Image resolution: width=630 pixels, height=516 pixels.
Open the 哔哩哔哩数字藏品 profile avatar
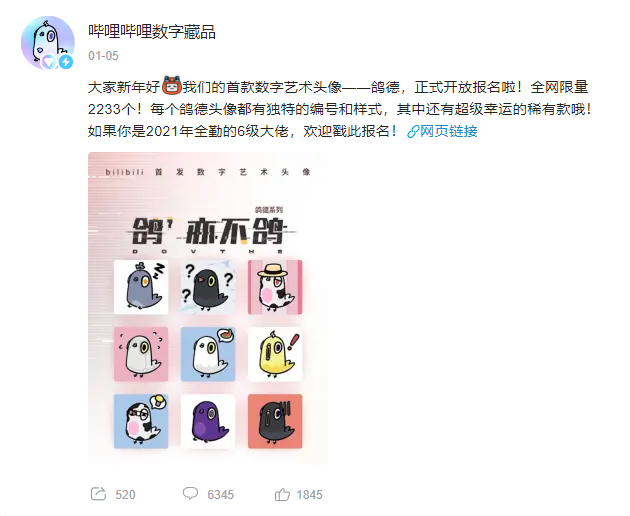[48, 43]
